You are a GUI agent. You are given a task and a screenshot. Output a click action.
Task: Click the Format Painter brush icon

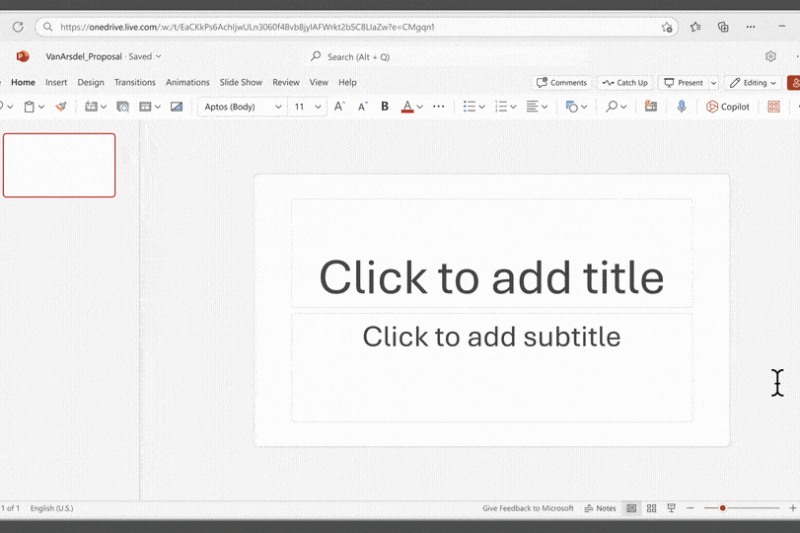click(x=61, y=107)
